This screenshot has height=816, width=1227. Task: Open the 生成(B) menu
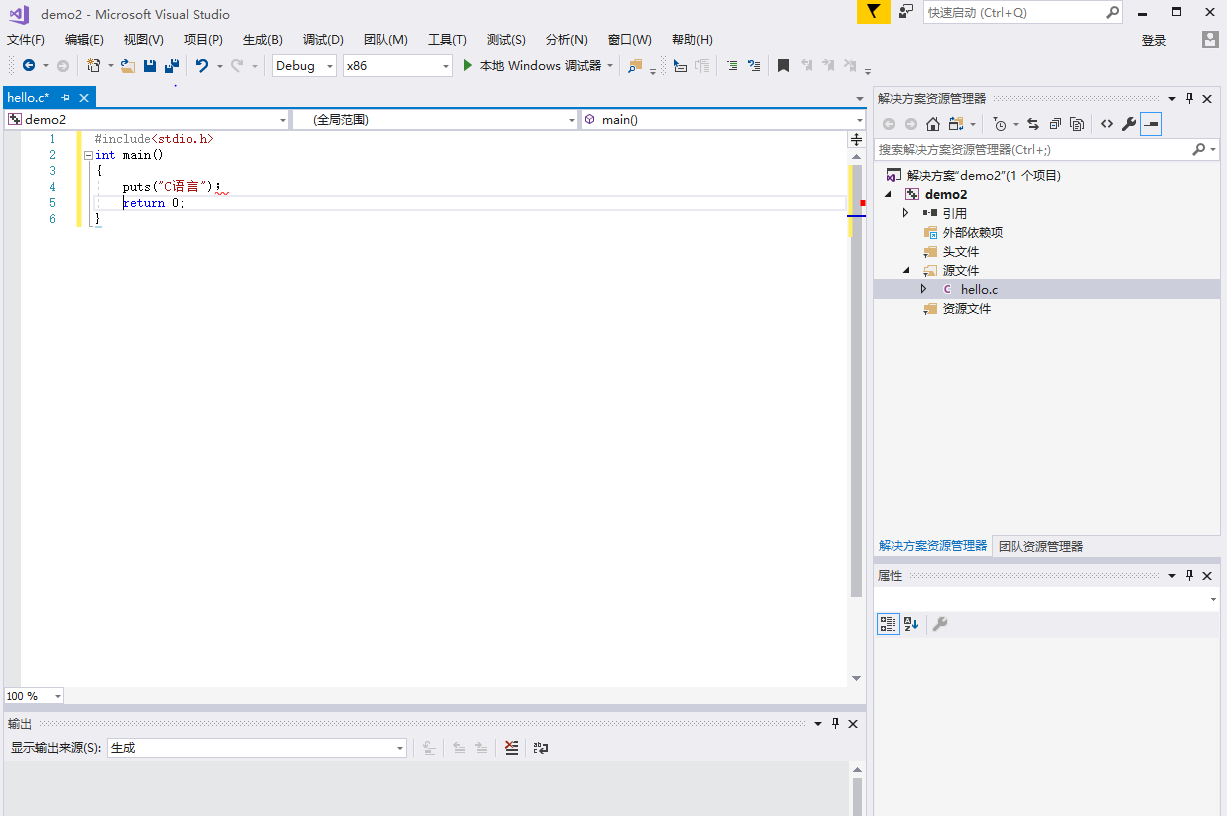point(262,40)
